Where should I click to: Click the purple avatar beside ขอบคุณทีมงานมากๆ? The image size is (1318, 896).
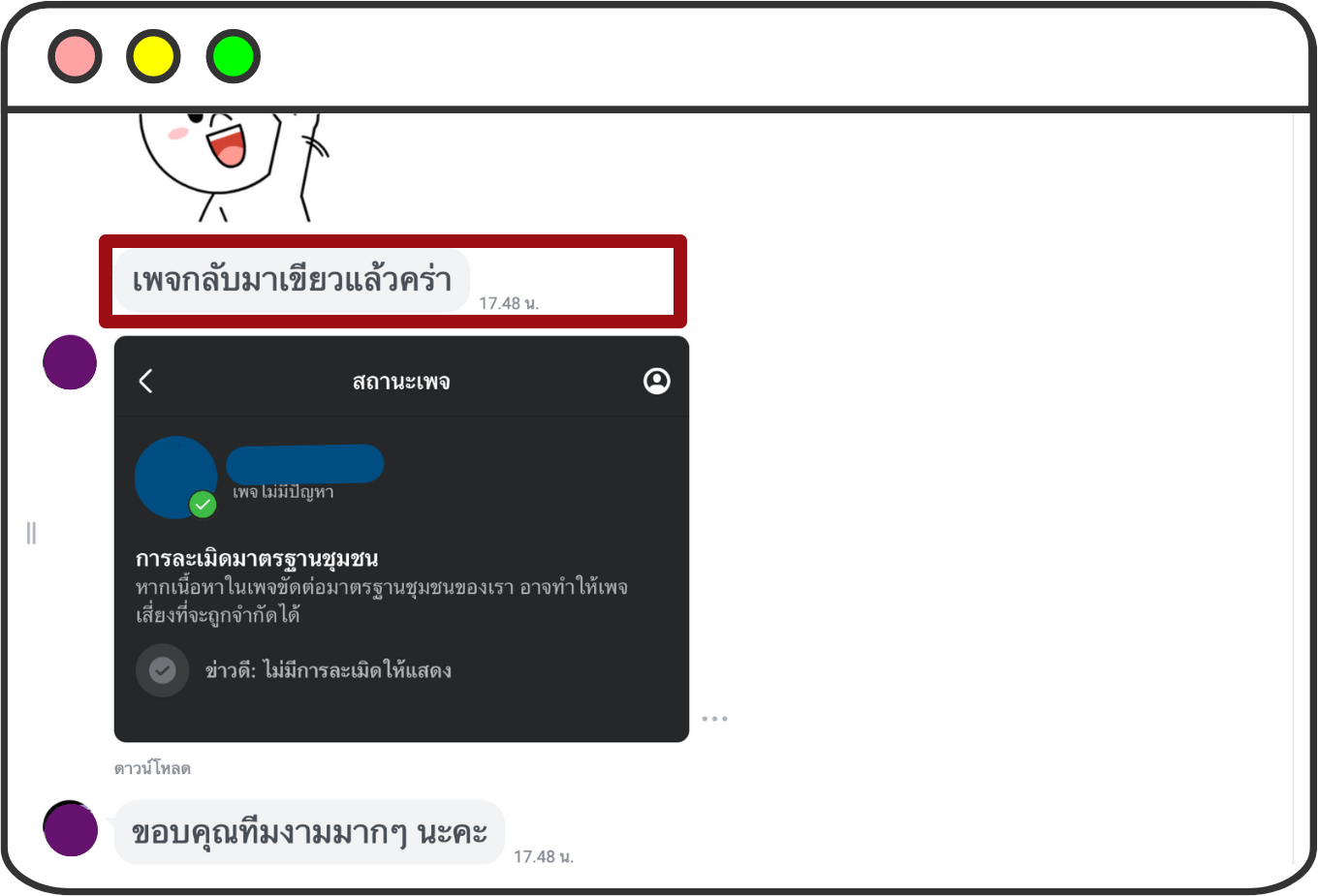click(70, 828)
